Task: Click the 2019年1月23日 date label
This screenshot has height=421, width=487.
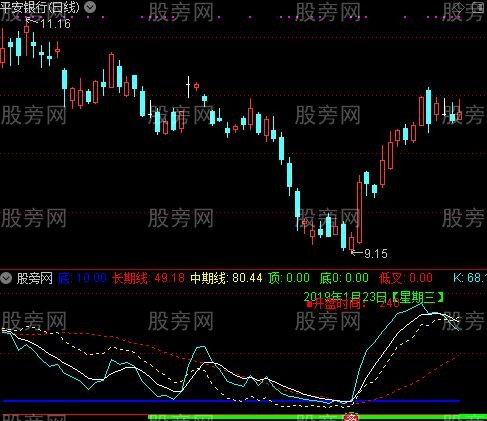Action: point(345,296)
